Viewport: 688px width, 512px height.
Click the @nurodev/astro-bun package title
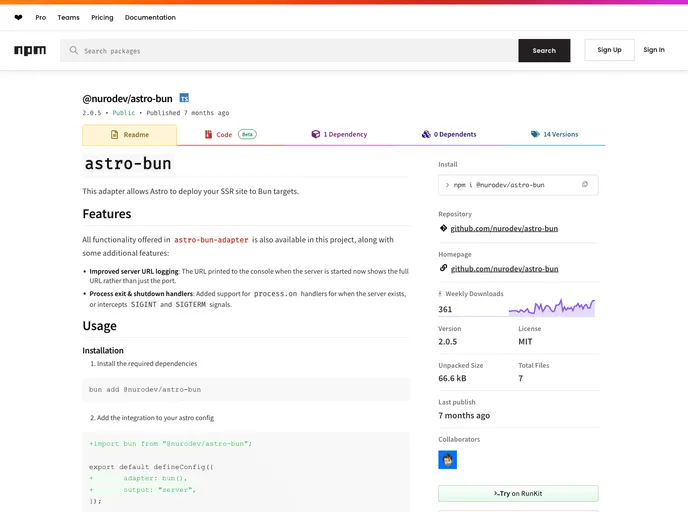[x=127, y=99]
